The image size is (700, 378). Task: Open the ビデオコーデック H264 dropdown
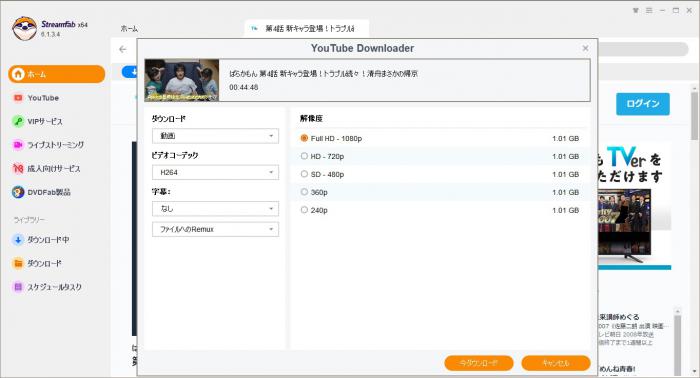coord(215,172)
